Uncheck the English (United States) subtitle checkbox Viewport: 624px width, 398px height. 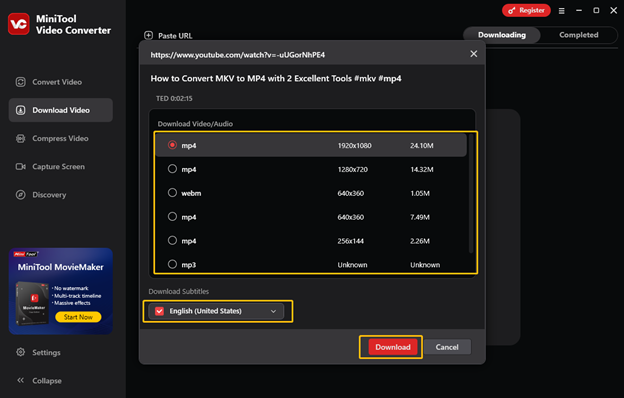pos(159,311)
